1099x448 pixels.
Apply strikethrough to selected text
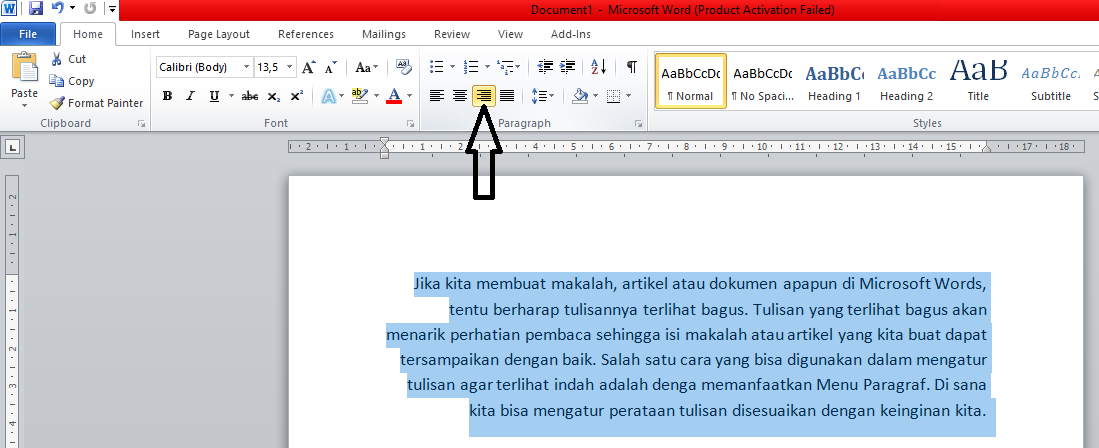pyautogui.click(x=250, y=96)
